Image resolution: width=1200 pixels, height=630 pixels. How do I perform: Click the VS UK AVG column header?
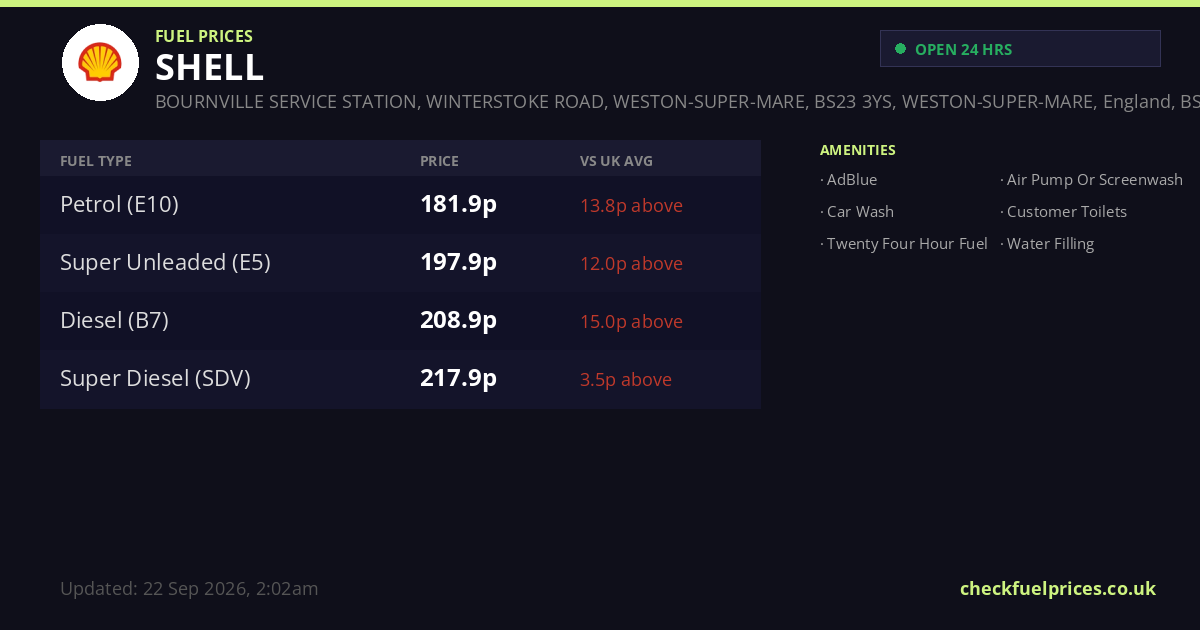[616, 161]
